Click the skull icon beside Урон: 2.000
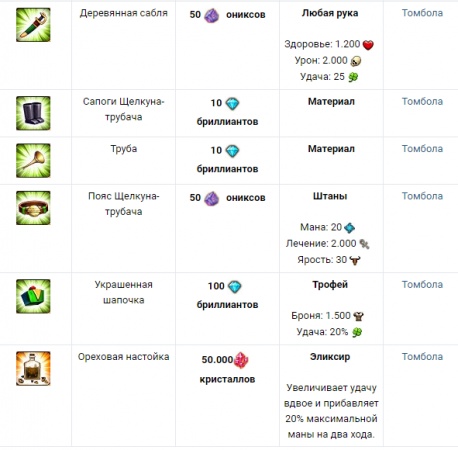 pyautogui.click(x=356, y=61)
